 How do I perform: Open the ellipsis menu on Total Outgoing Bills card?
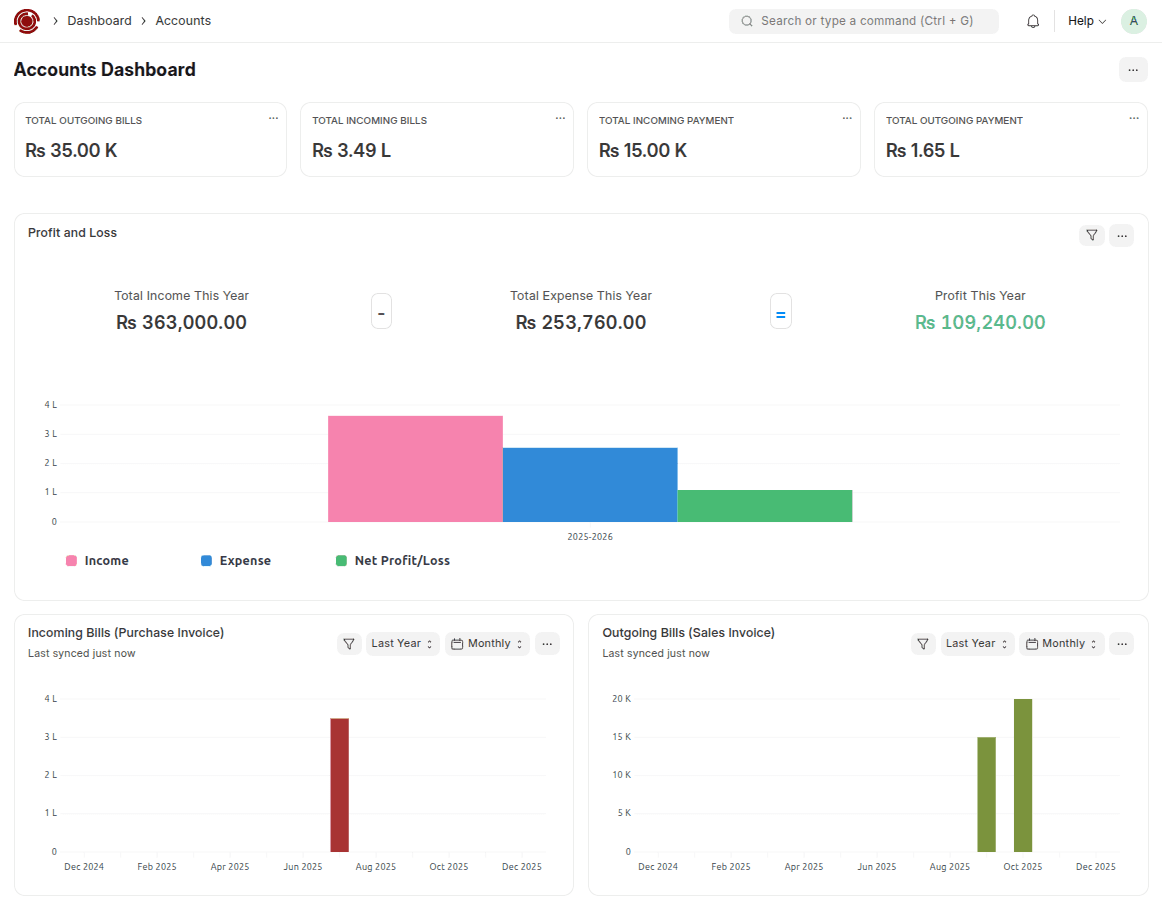pyautogui.click(x=273, y=117)
